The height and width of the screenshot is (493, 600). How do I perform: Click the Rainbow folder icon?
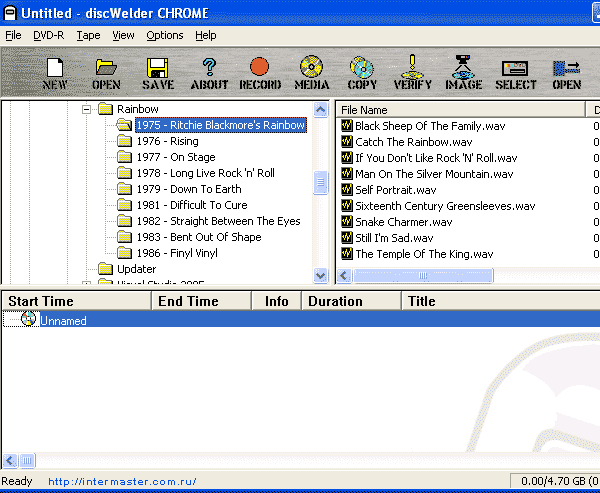coord(105,109)
